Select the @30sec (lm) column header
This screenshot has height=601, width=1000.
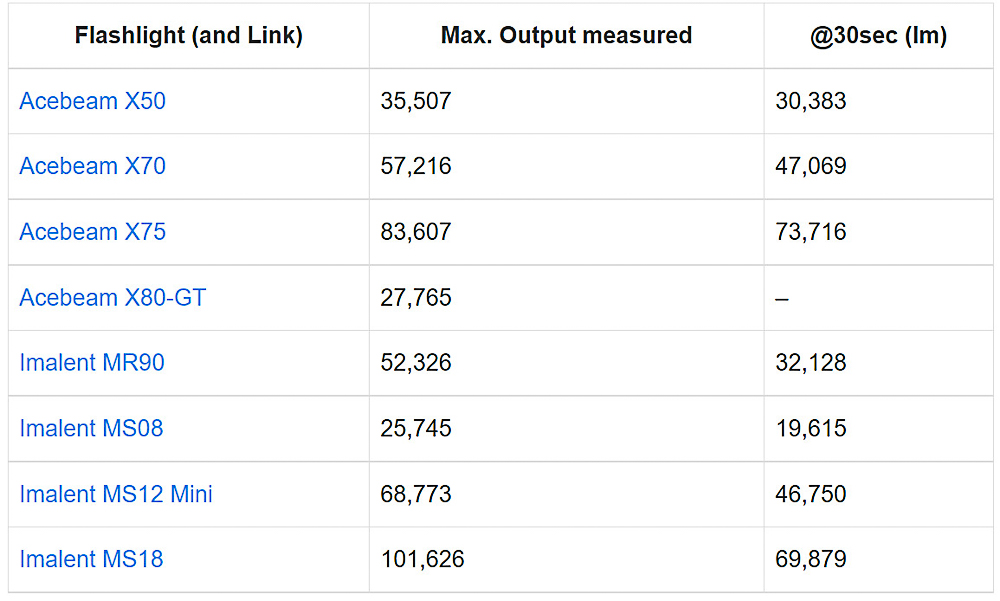(879, 36)
